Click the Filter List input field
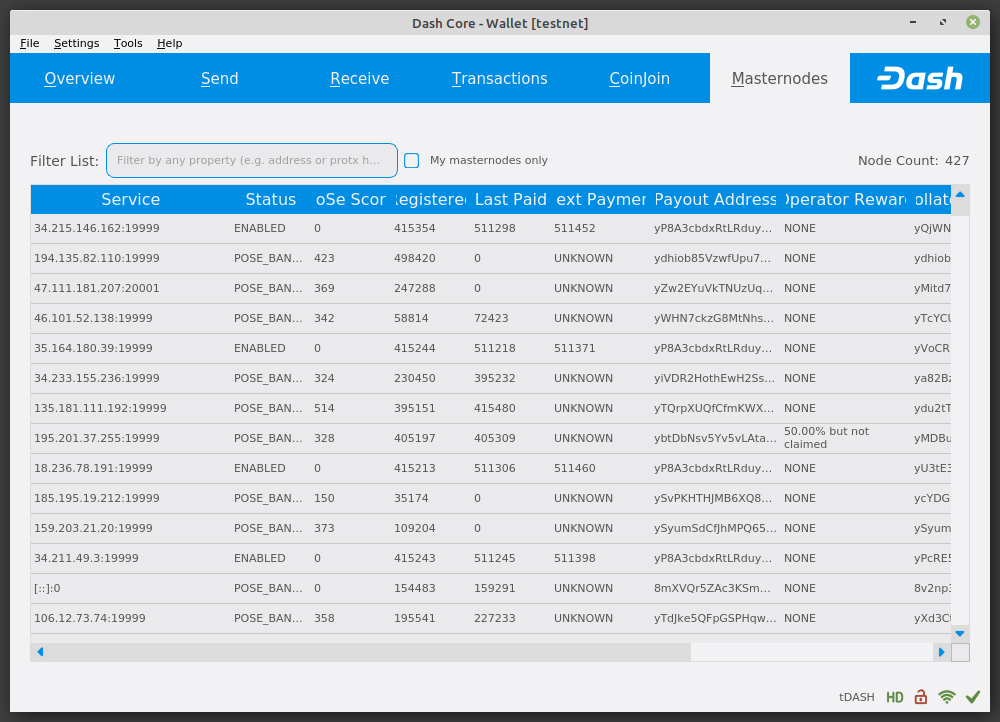 [x=252, y=161]
